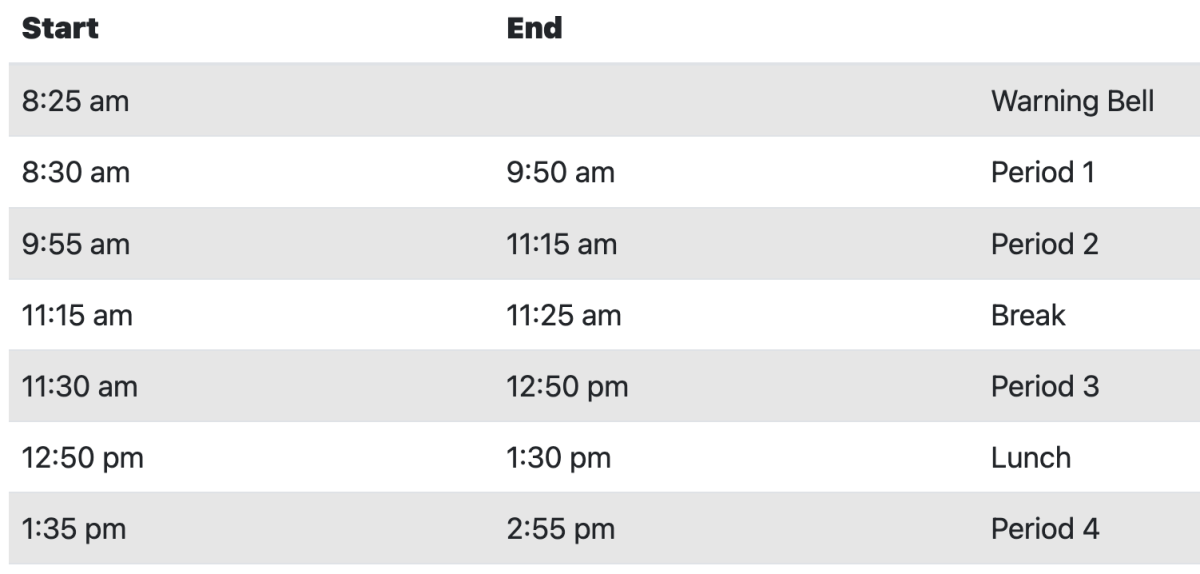1200x574 pixels.
Task: Select the 11:25 am end time
Action: click(563, 316)
